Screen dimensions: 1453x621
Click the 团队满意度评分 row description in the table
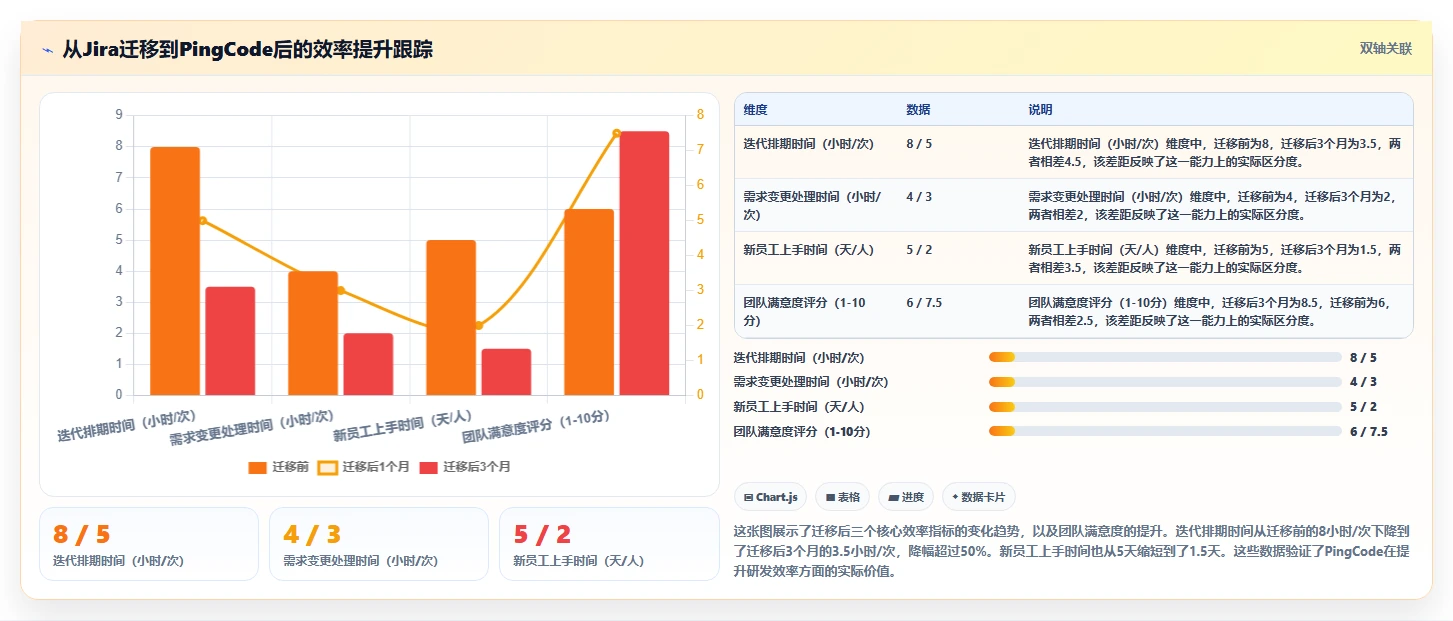coord(1210,311)
